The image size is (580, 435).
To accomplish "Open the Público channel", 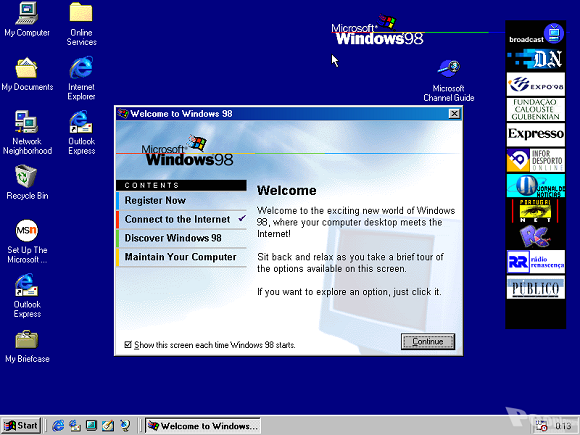I will (x=536, y=287).
